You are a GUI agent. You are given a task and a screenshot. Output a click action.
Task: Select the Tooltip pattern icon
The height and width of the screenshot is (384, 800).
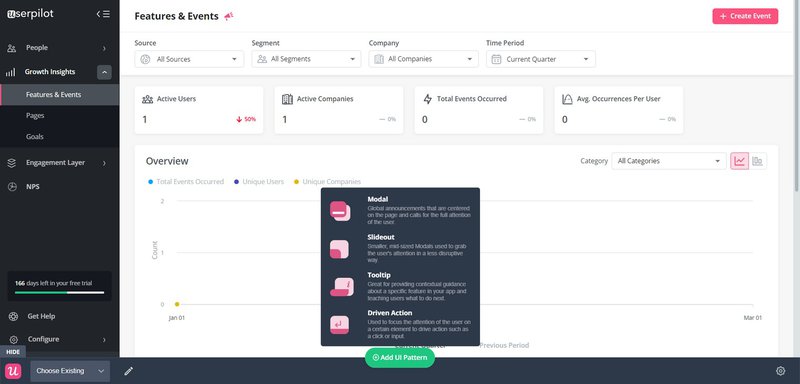(x=342, y=287)
